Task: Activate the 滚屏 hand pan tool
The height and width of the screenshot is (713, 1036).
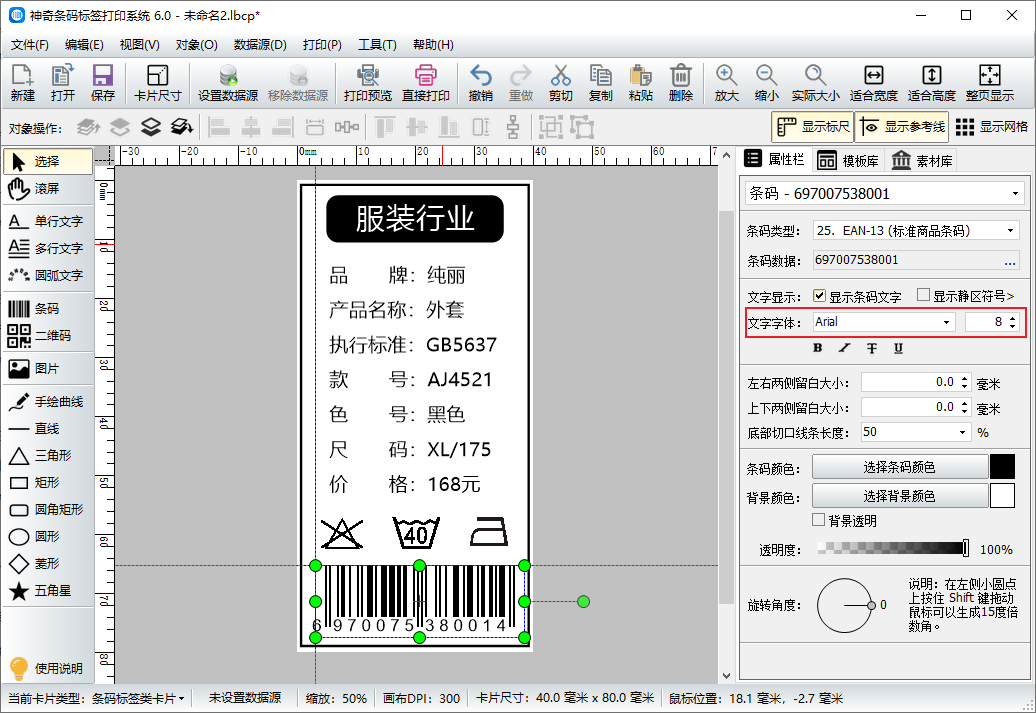Action: (48, 189)
